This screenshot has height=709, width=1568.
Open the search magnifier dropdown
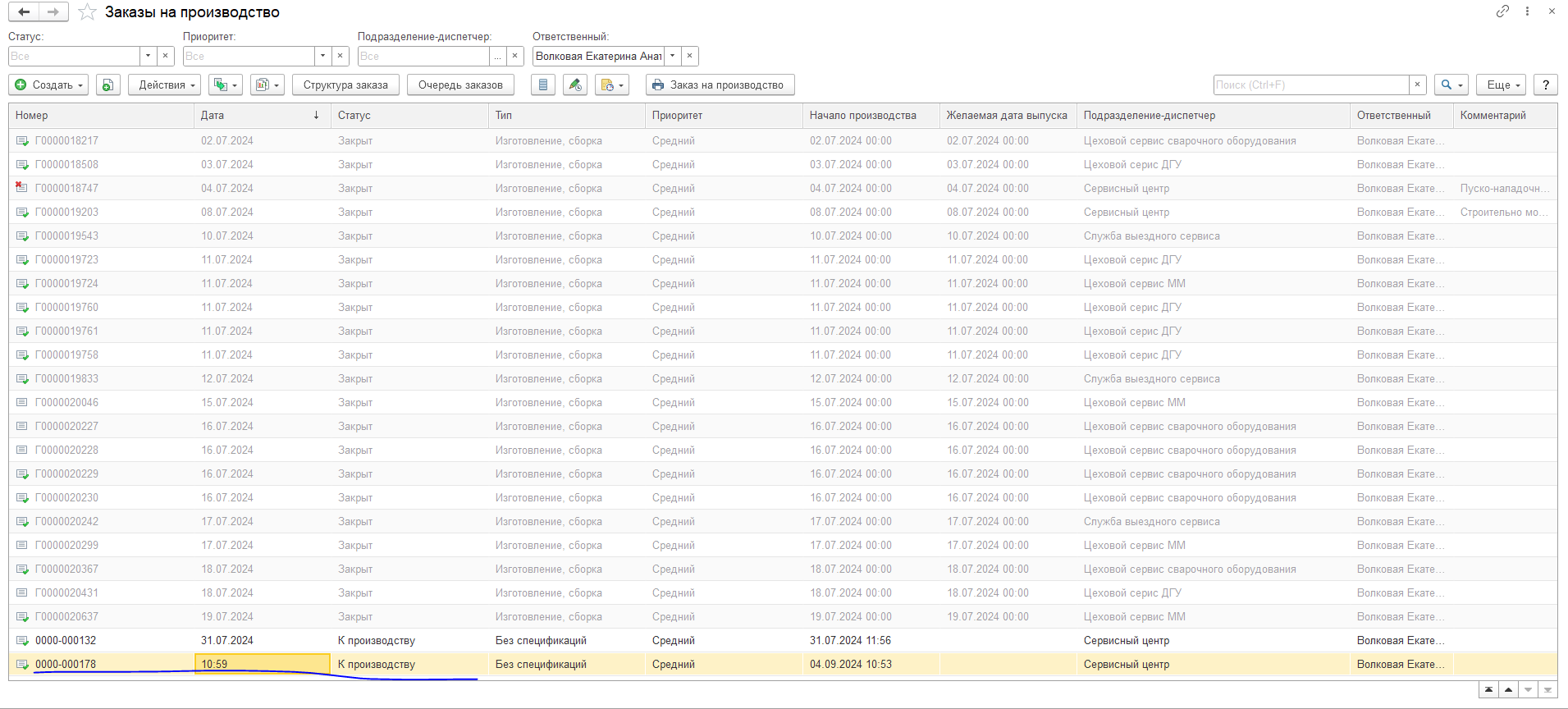point(1451,85)
